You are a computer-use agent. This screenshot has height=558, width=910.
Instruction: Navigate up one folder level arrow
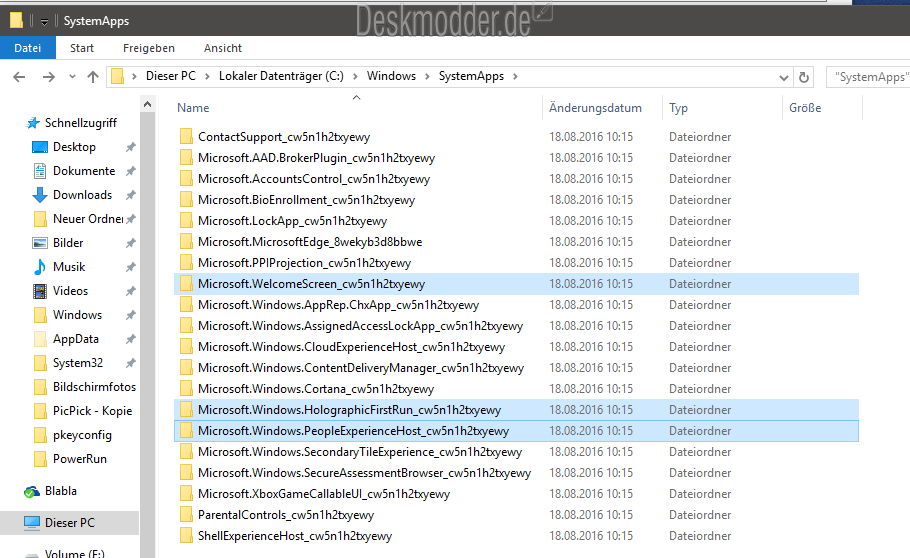coord(93,77)
